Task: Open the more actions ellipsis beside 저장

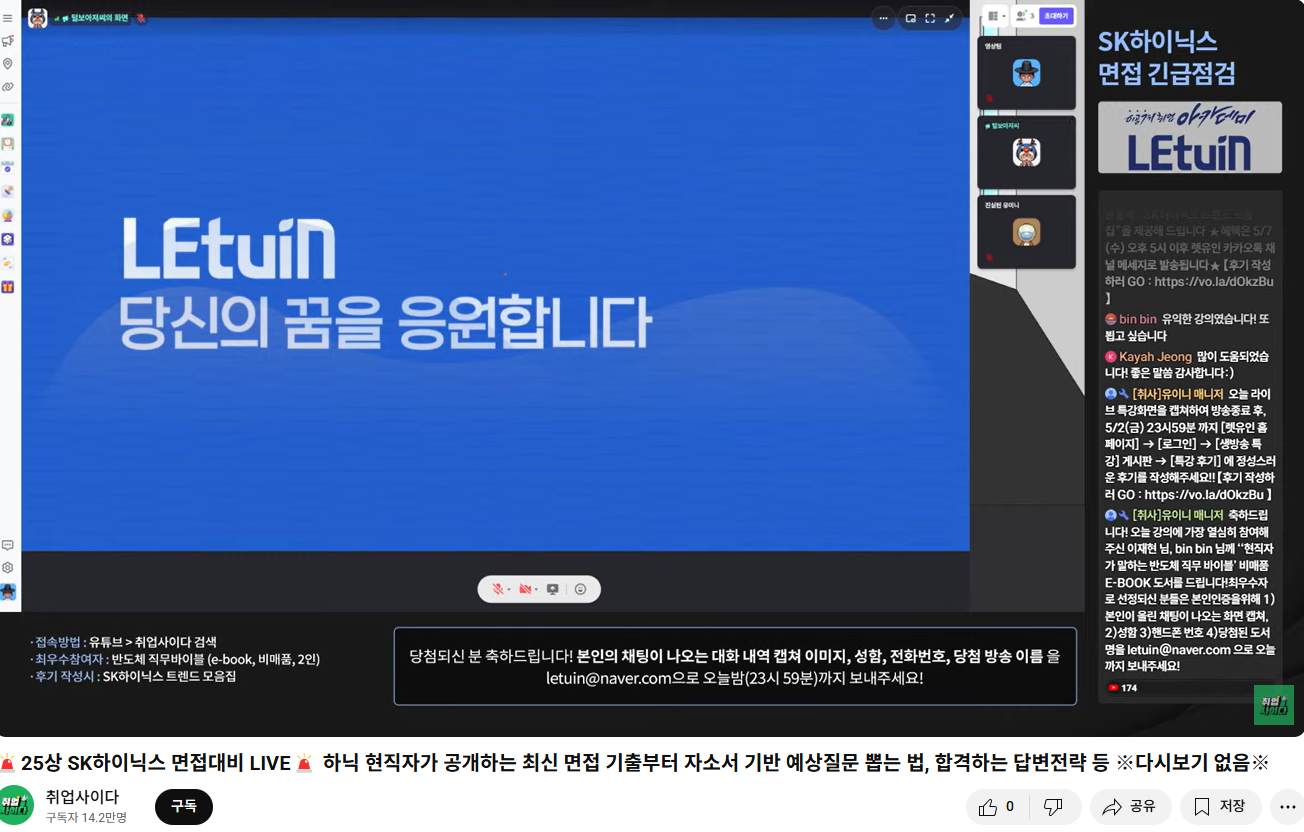Action: [1286, 806]
